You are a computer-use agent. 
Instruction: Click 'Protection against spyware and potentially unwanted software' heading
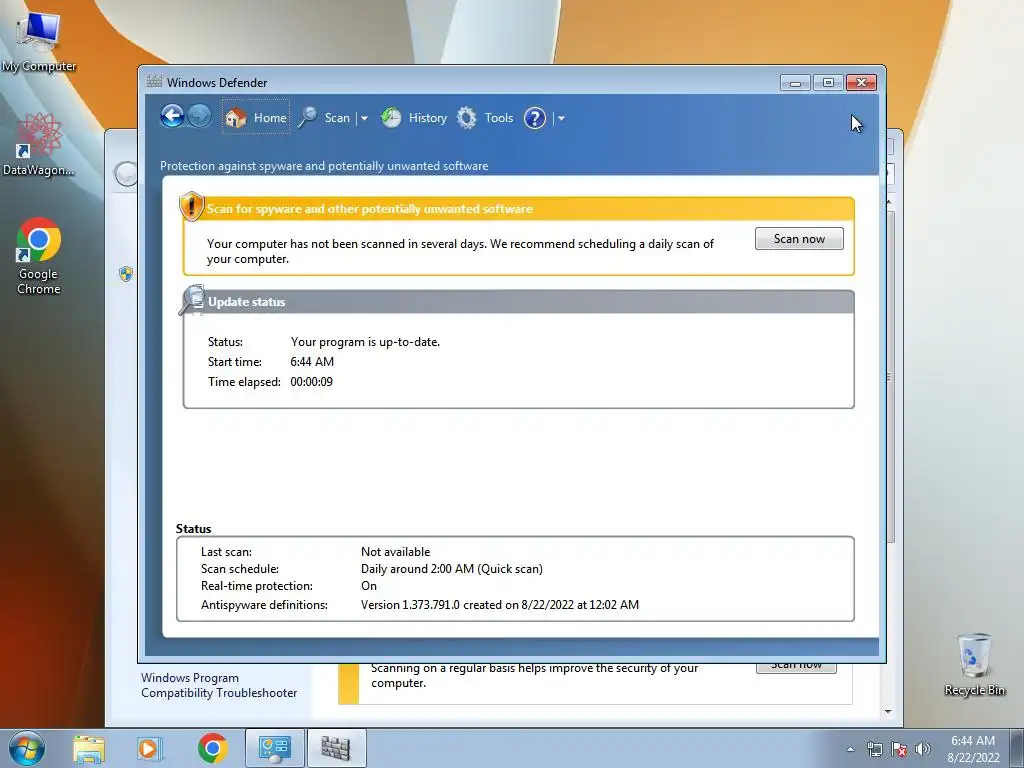pyautogui.click(x=324, y=166)
